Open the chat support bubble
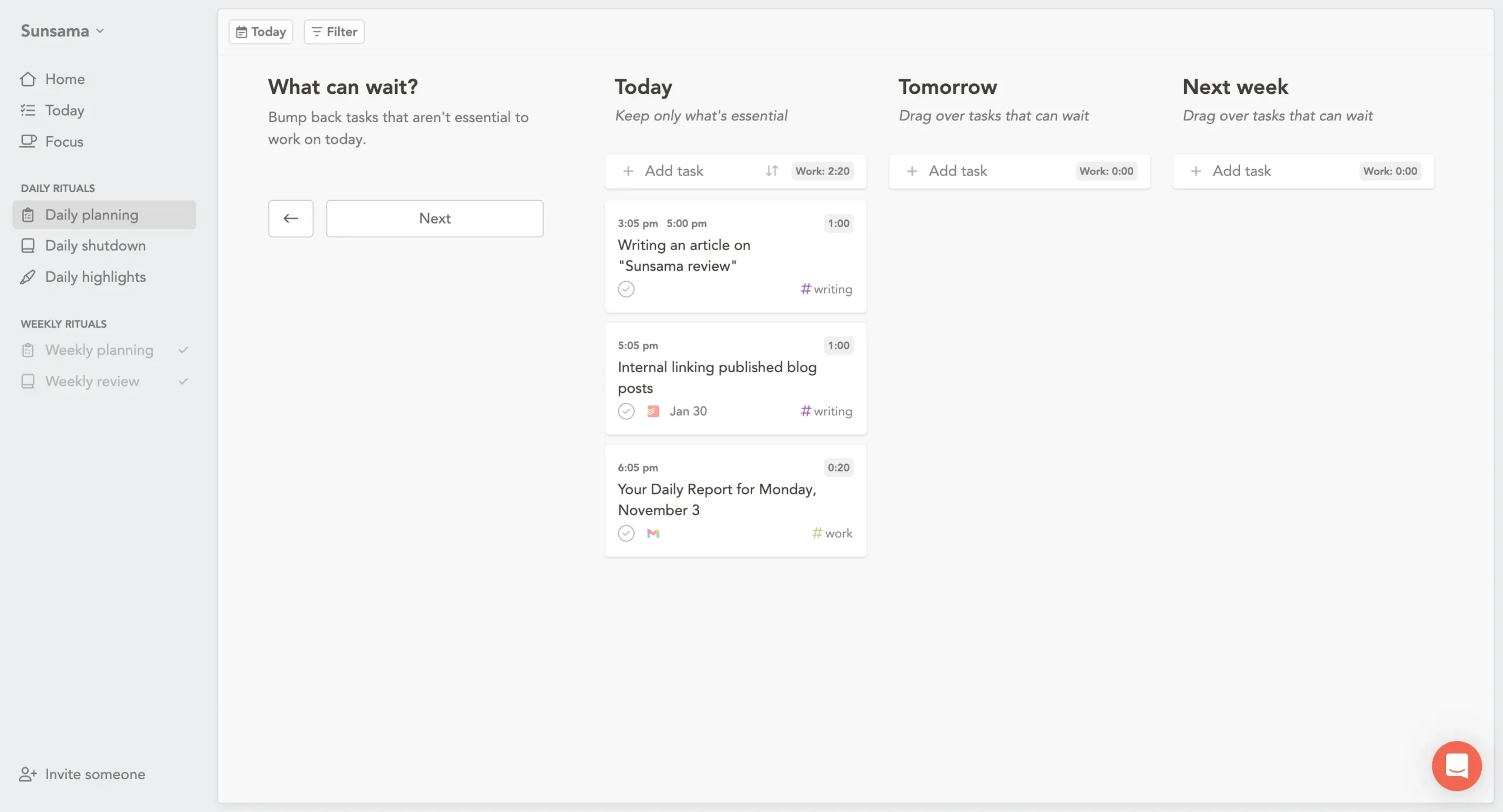The width and height of the screenshot is (1503, 812). (x=1456, y=766)
